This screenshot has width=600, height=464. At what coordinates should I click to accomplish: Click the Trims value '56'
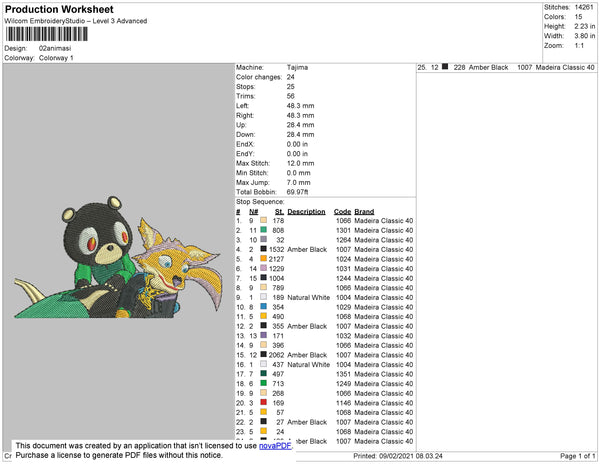coord(291,96)
